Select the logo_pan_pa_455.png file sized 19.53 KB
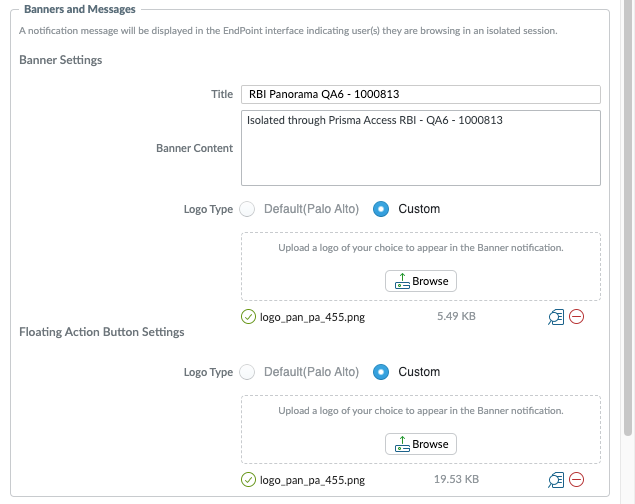This screenshot has width=635, height=504. (x=312, y=480)
